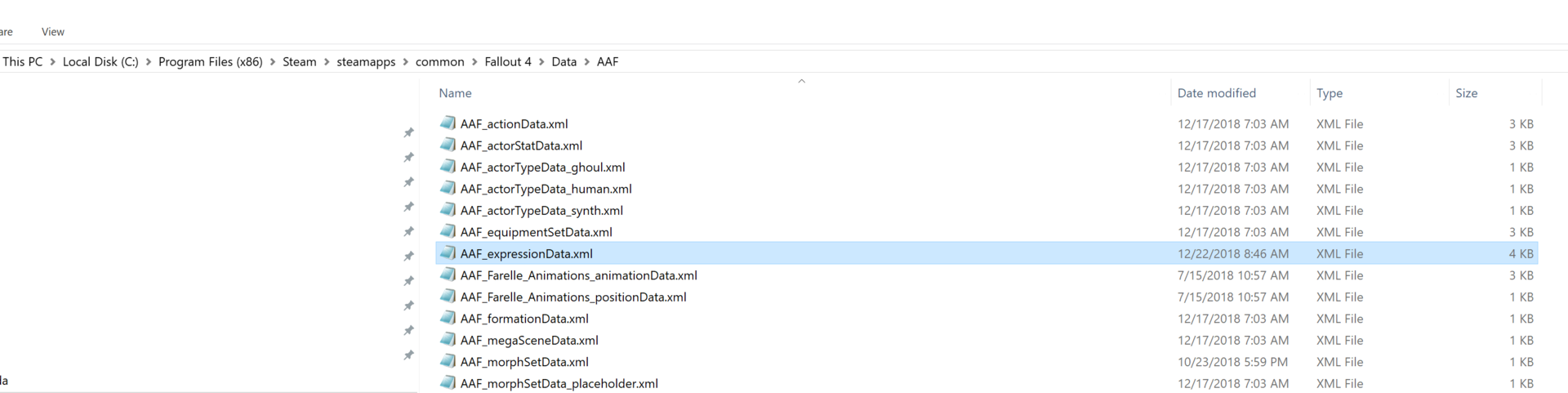Expand the chevron after Data
This screenshot has height=393, width=1568.
(x=587, y=62)
